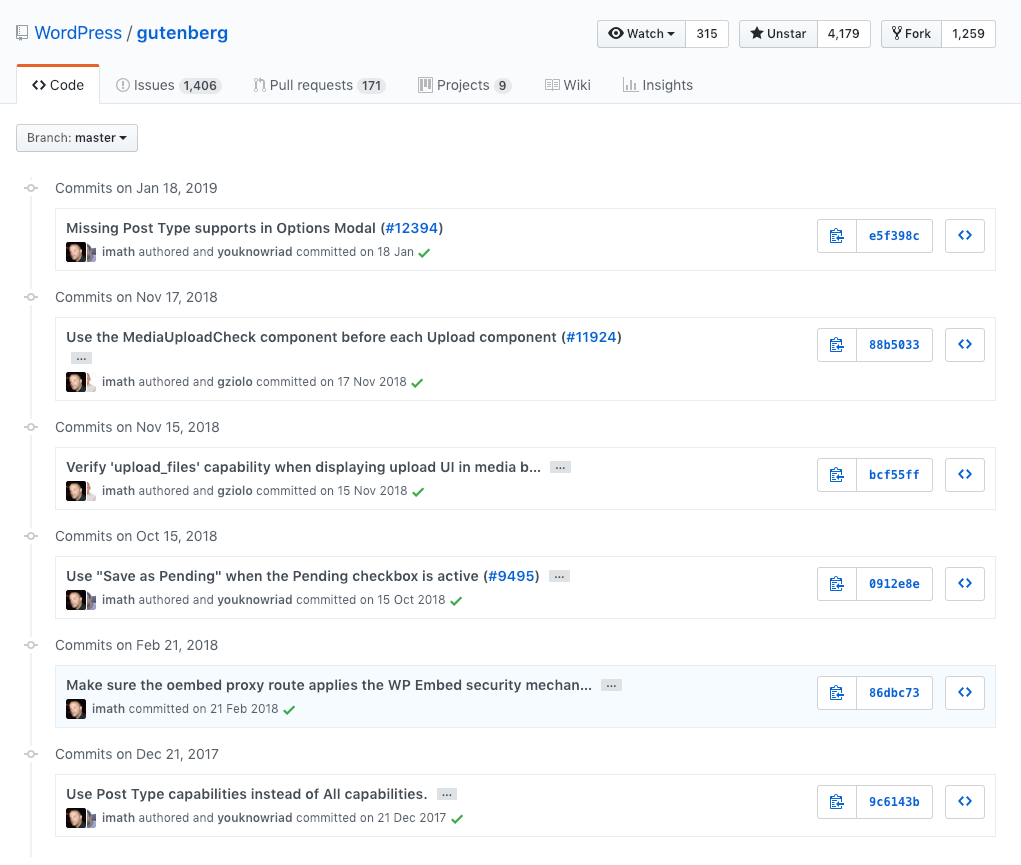Open the Wiki tab

point(568,85)
